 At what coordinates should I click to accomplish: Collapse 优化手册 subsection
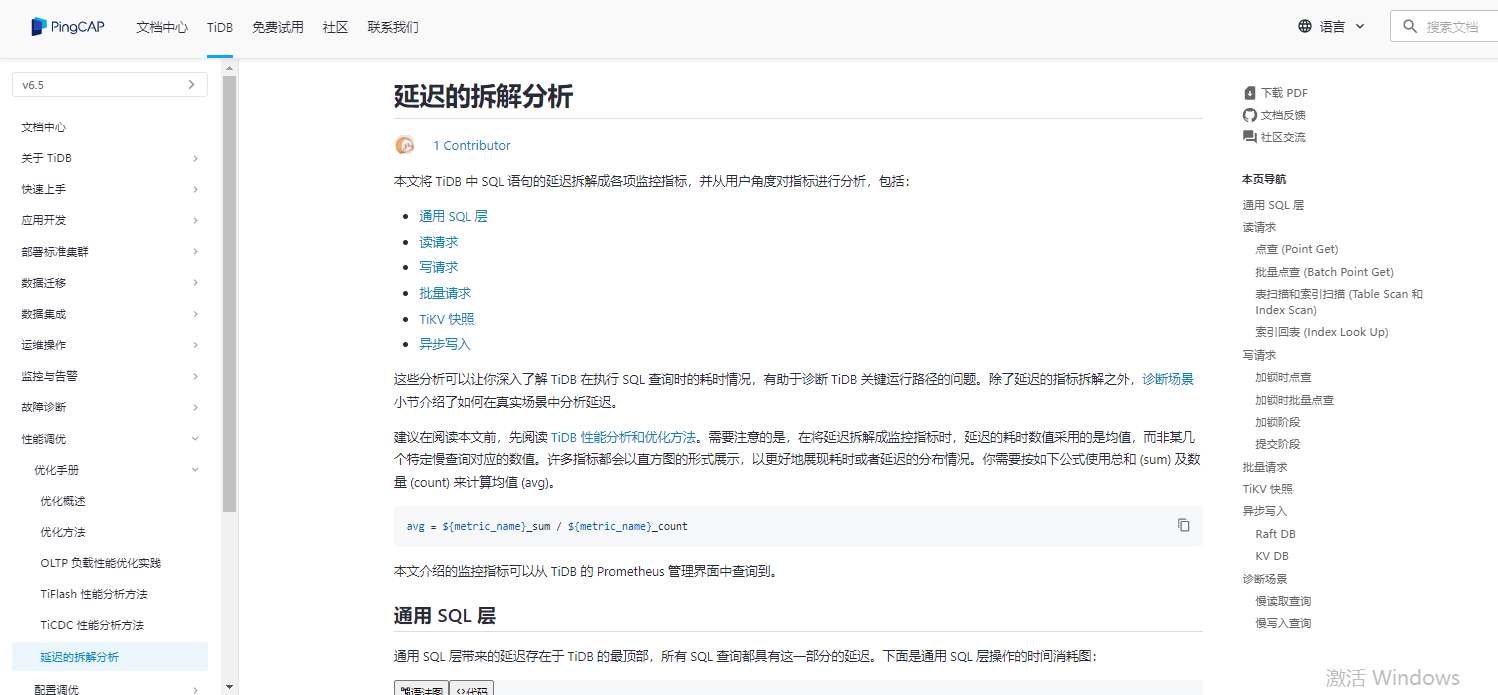pos(195,470)
